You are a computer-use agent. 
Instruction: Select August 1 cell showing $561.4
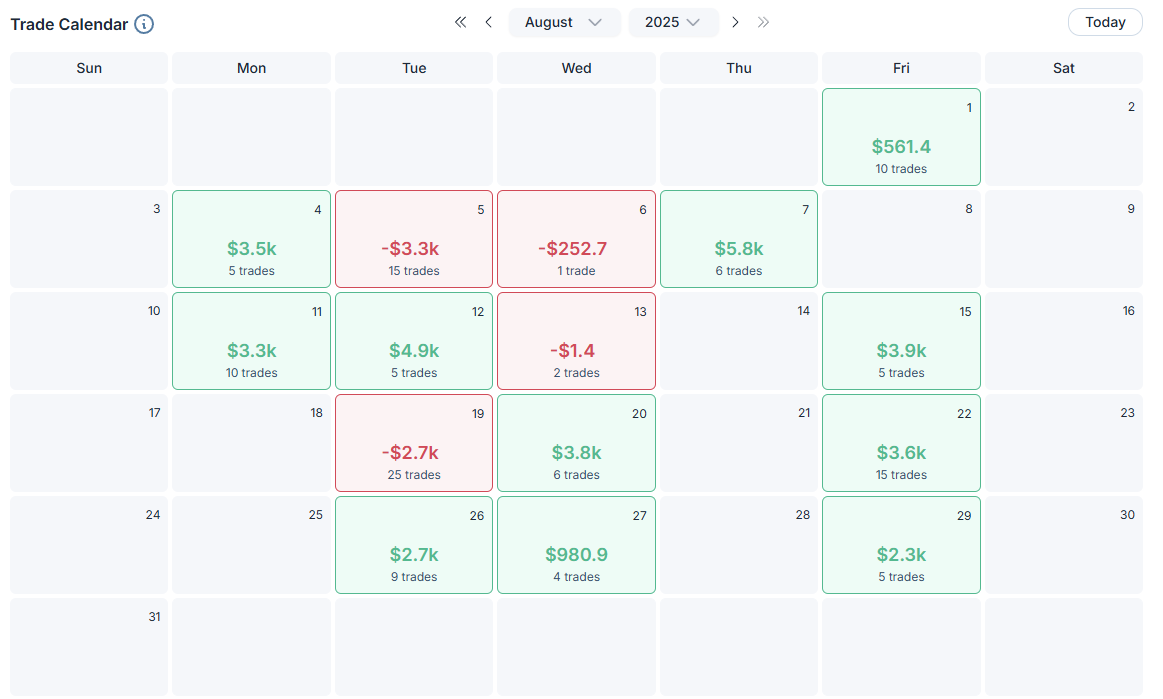tap(901, 137)
